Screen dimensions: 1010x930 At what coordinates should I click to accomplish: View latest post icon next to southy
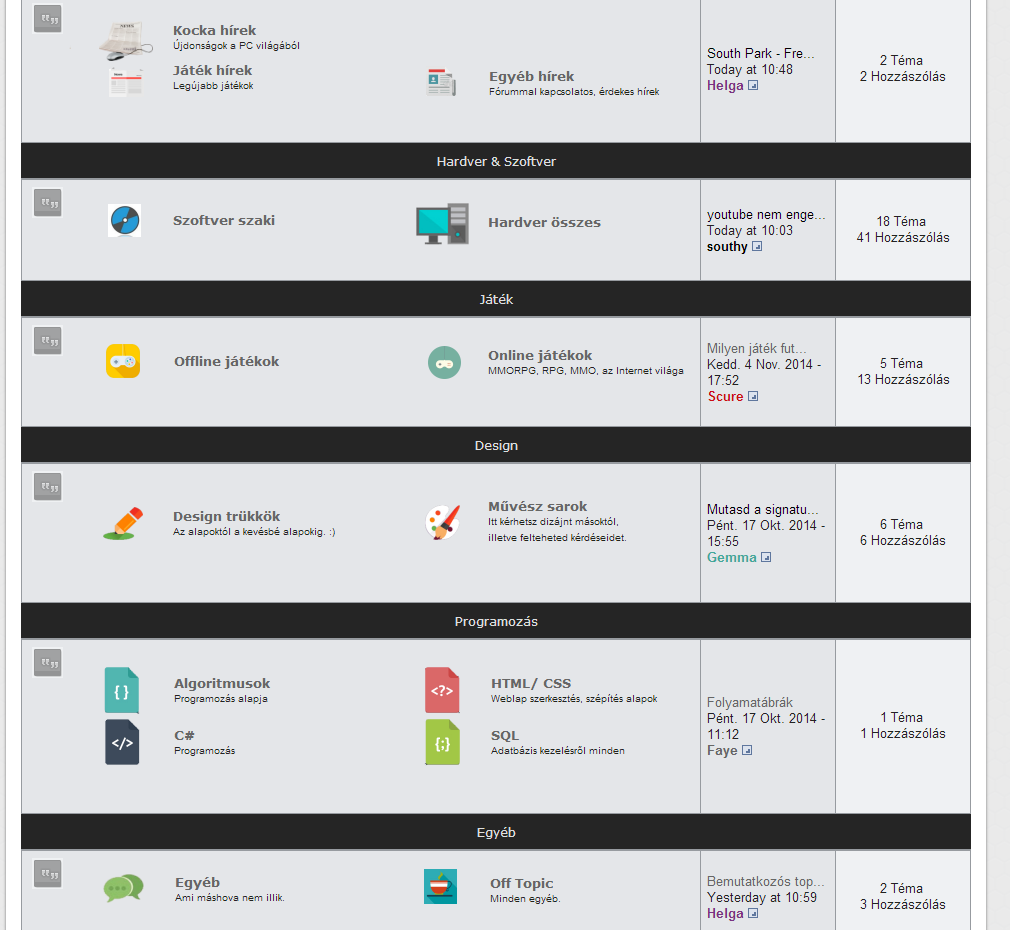[x=758, y=247]
